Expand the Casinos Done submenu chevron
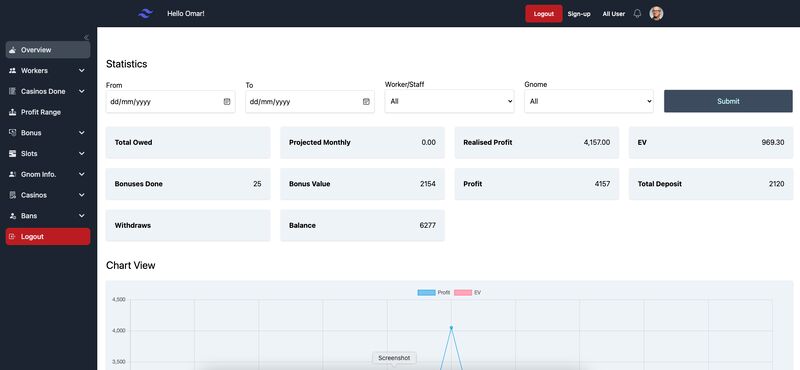800x370 pixels. 82,91
